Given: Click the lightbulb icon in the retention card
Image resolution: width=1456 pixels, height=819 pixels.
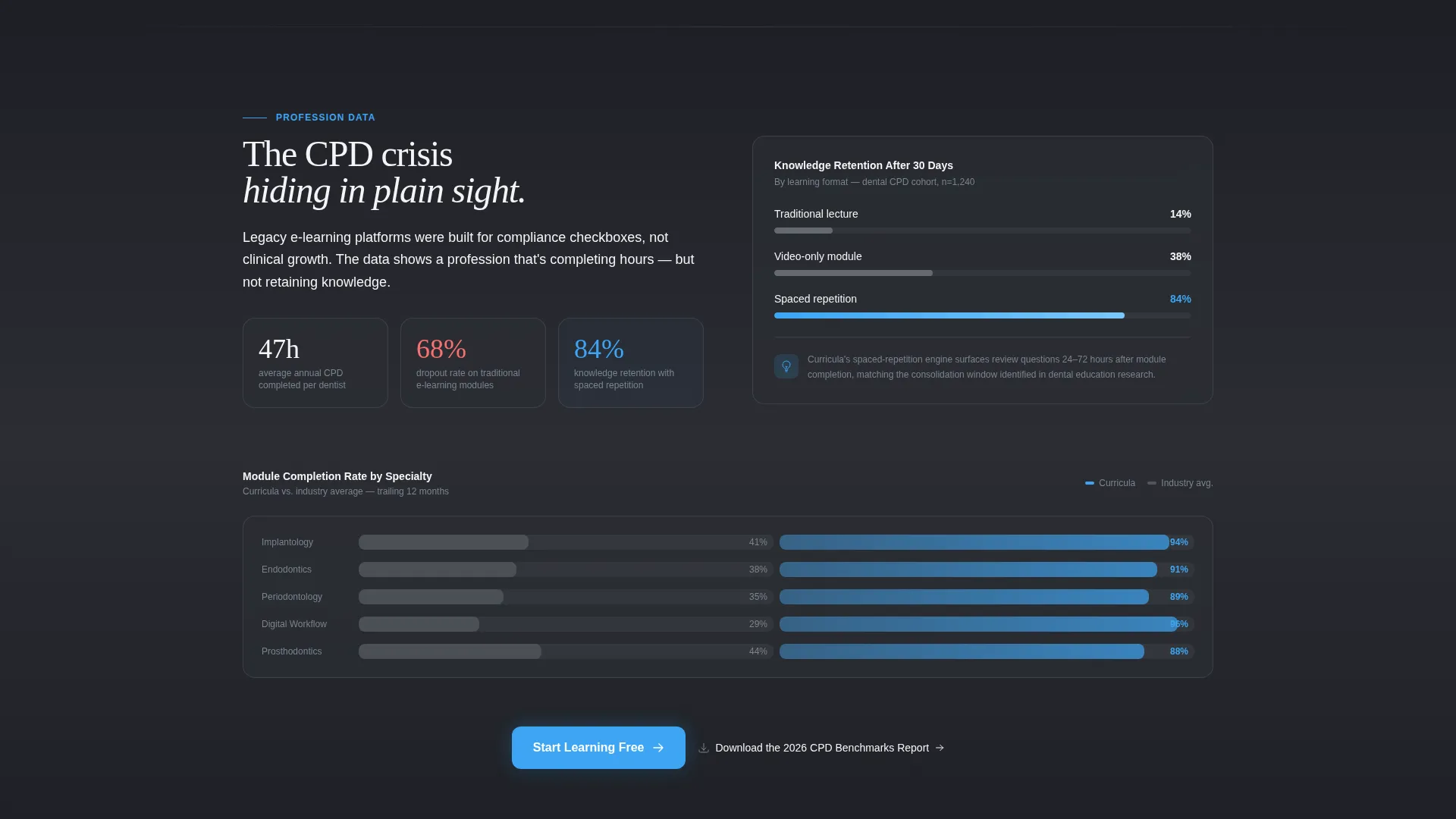Looking at the screenshot, I should (786, 366).
